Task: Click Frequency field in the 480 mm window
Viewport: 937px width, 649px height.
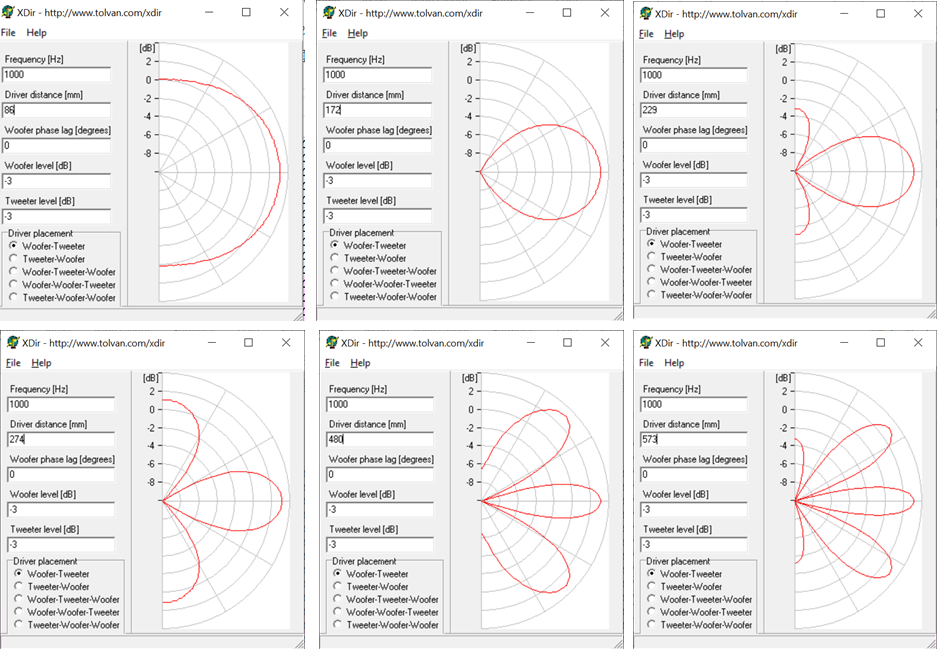Action: point(380,404)
